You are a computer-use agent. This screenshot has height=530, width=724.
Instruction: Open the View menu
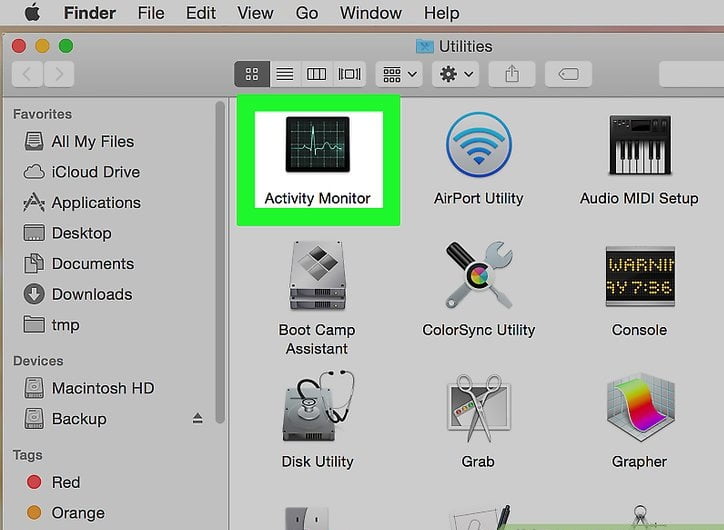tap(255, 13)
